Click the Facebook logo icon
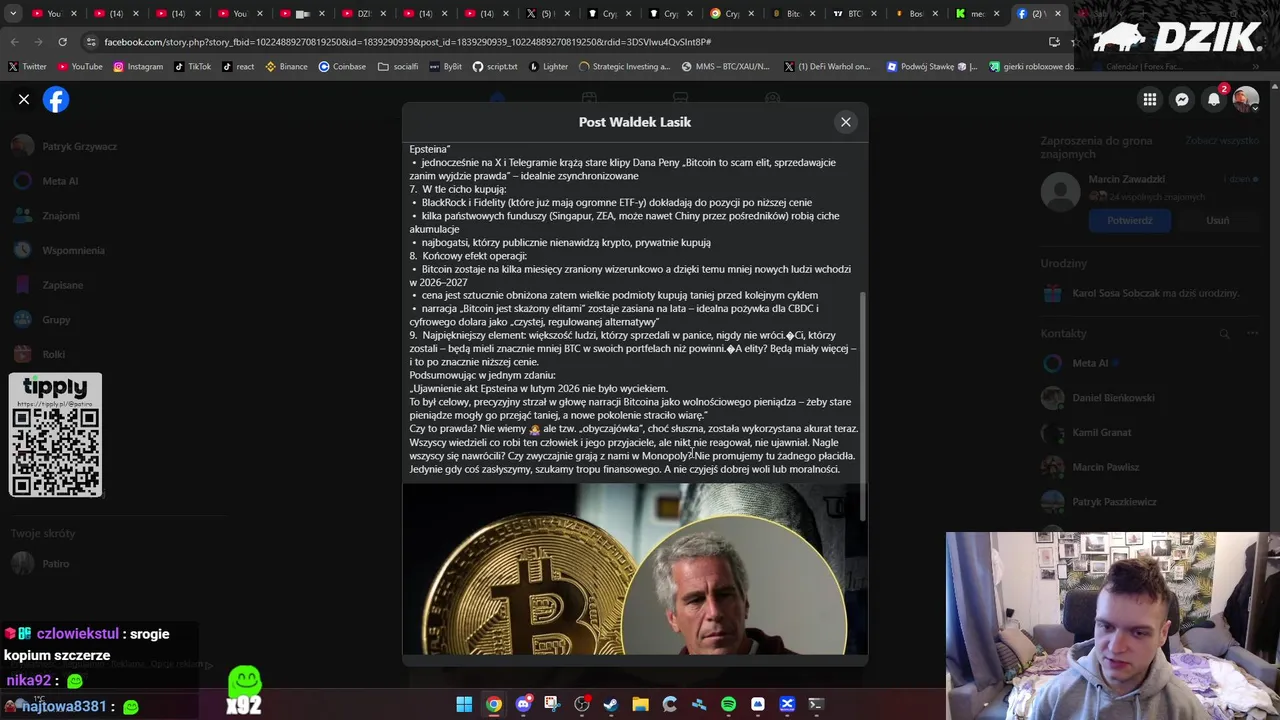1280x720 pixels. [x=56, y=100]
